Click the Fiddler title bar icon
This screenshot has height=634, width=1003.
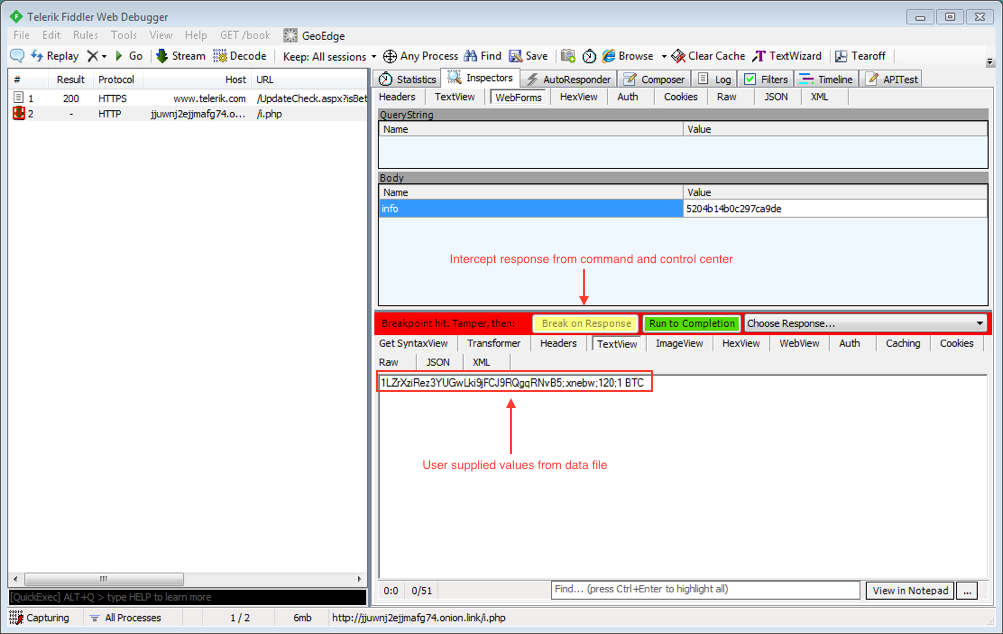pos(16,17)
